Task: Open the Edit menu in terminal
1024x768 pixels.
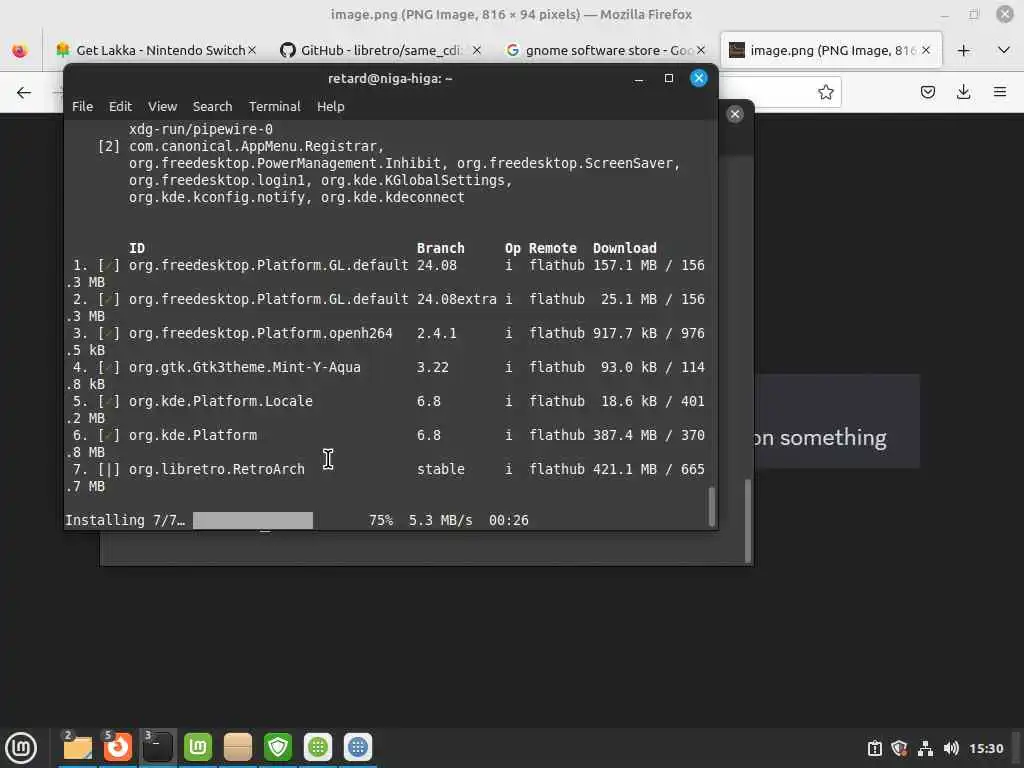Action: point(120,106)
